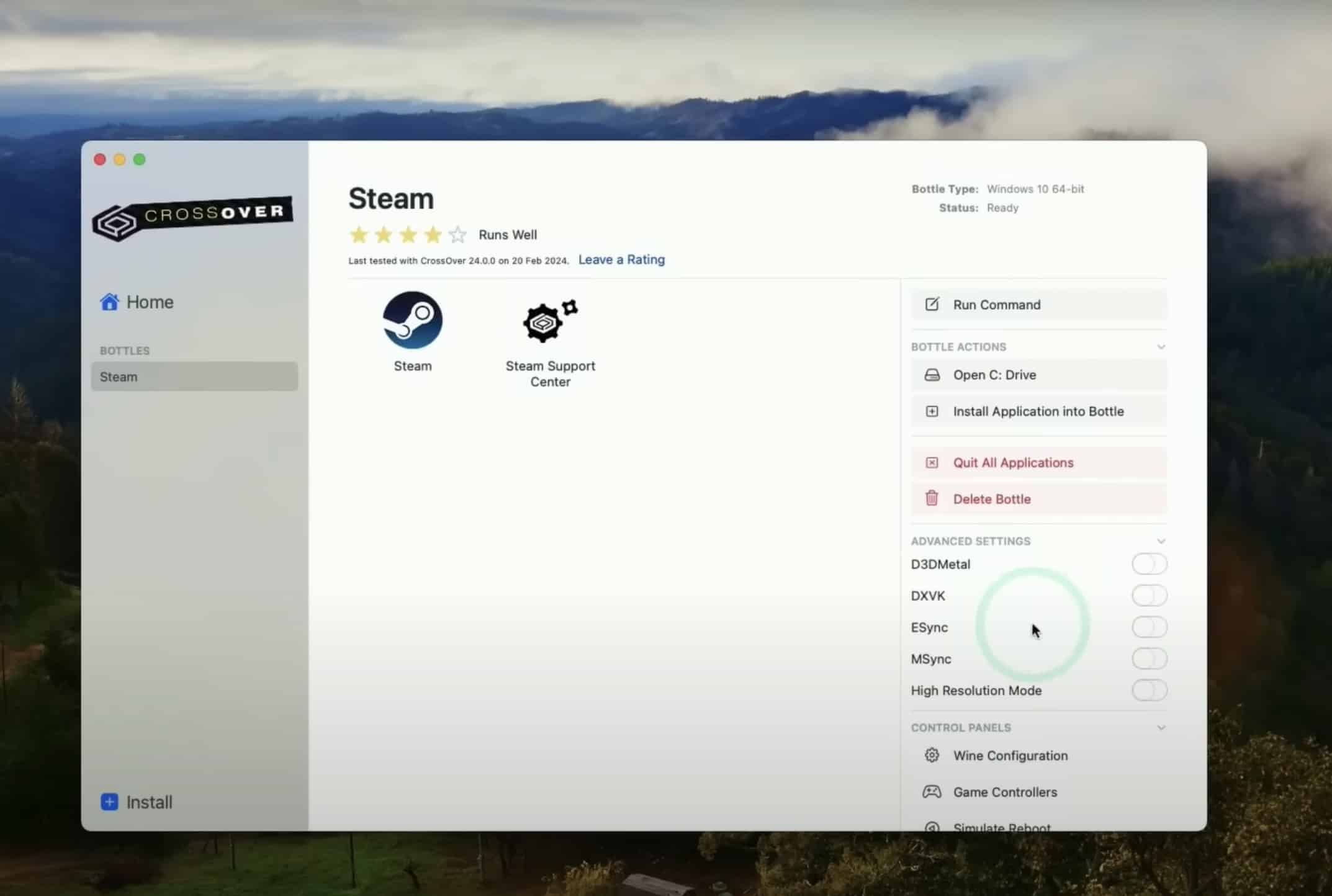Enable High Resolution Mode switch
Screen dimensions: 1332x896
click(1149, 690)
